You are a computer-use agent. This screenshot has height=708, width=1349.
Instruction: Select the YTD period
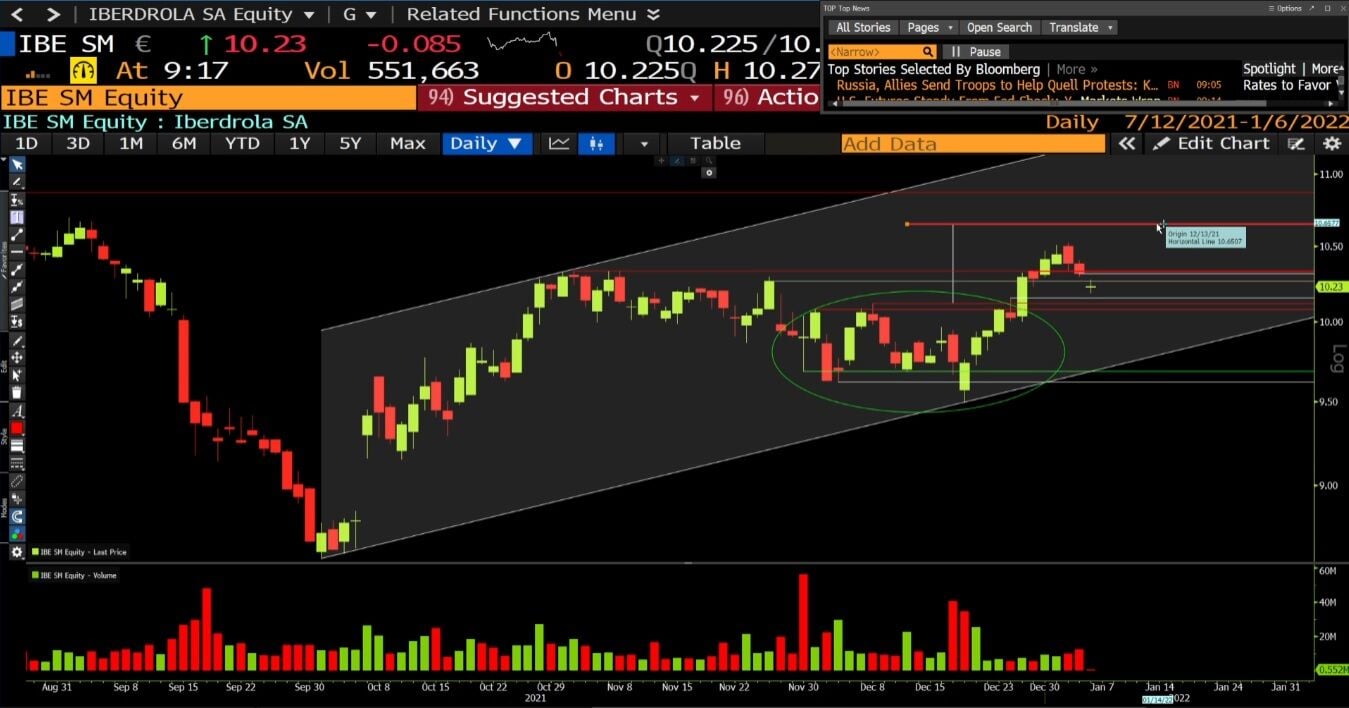[x=242, y=143]
